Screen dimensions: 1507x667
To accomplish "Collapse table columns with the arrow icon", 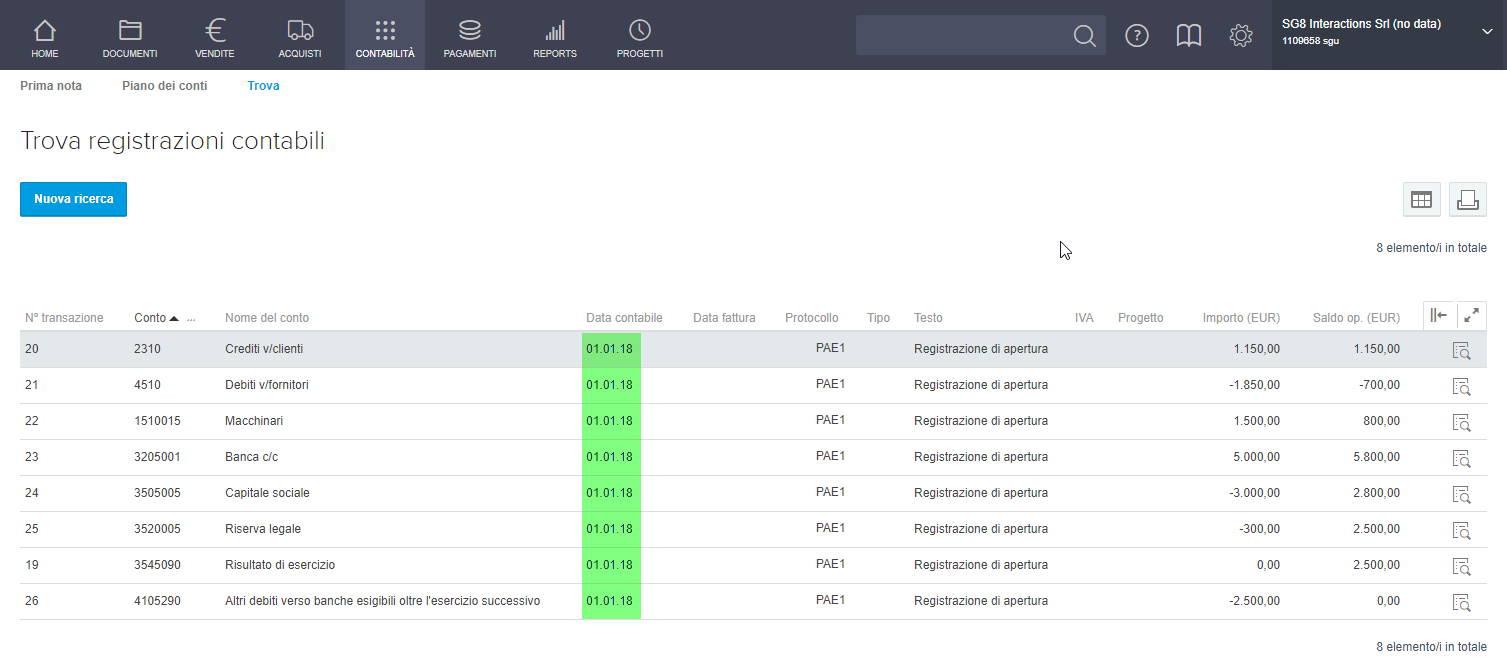I will click(1439, 316).
